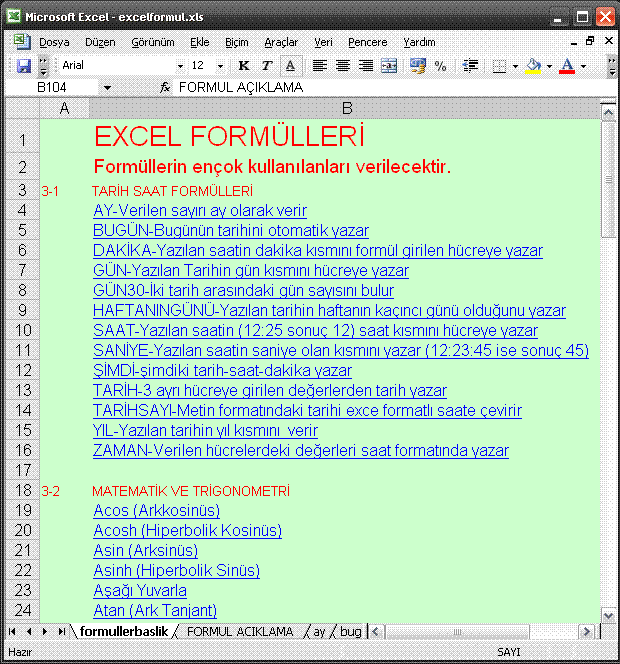Open the Arial font name dropdown
Screen dimensions: 620x664
pos(178,66)
